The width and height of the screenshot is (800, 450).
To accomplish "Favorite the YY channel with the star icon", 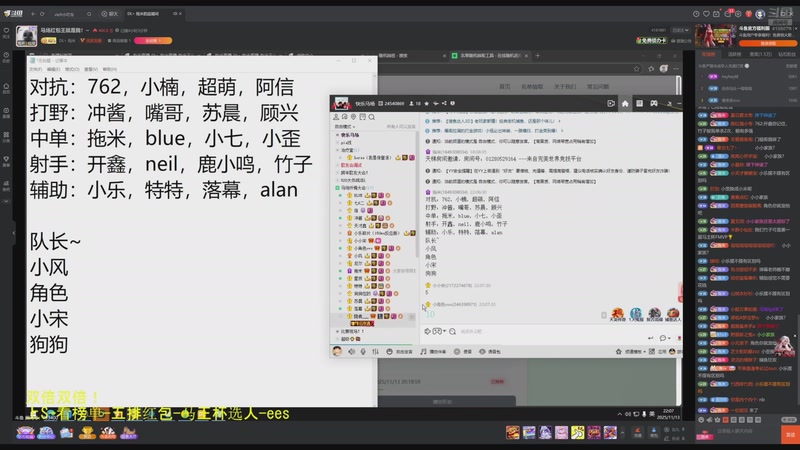I will coord(427,104).
